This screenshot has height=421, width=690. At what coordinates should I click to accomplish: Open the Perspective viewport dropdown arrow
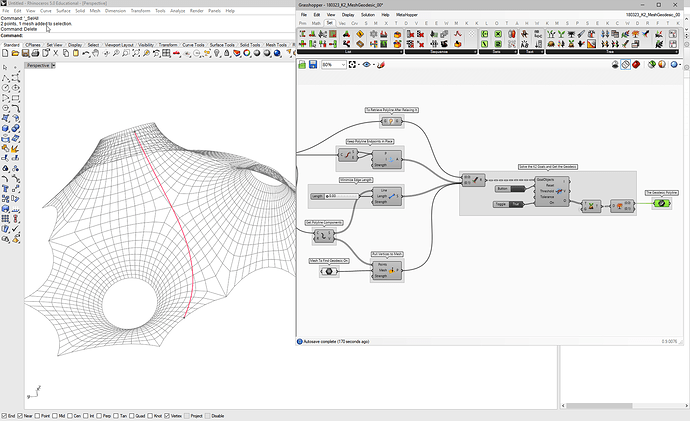[55, 65]
